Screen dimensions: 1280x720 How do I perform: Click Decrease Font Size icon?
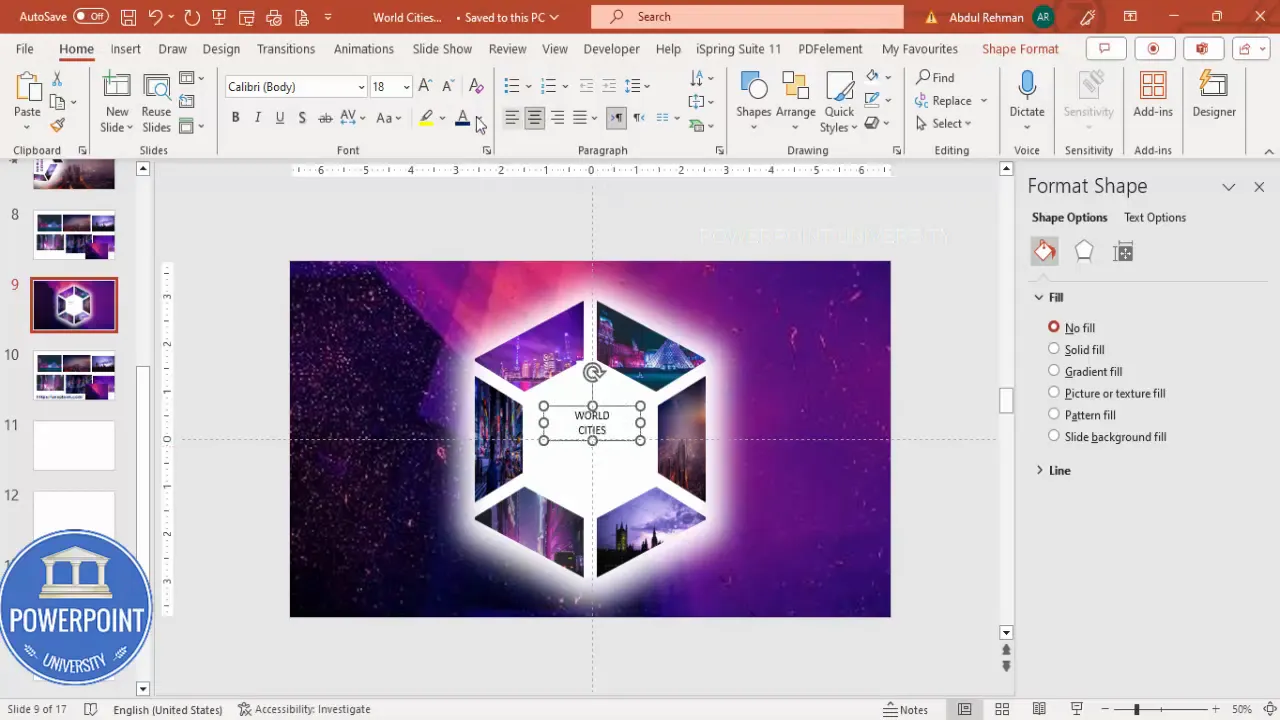pyautogui.click(x=446, y=87)
